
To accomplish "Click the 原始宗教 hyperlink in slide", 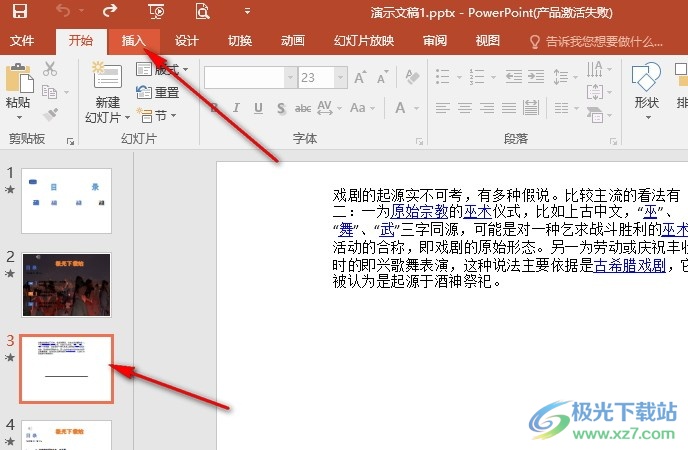I will click(x=419, y=212).
